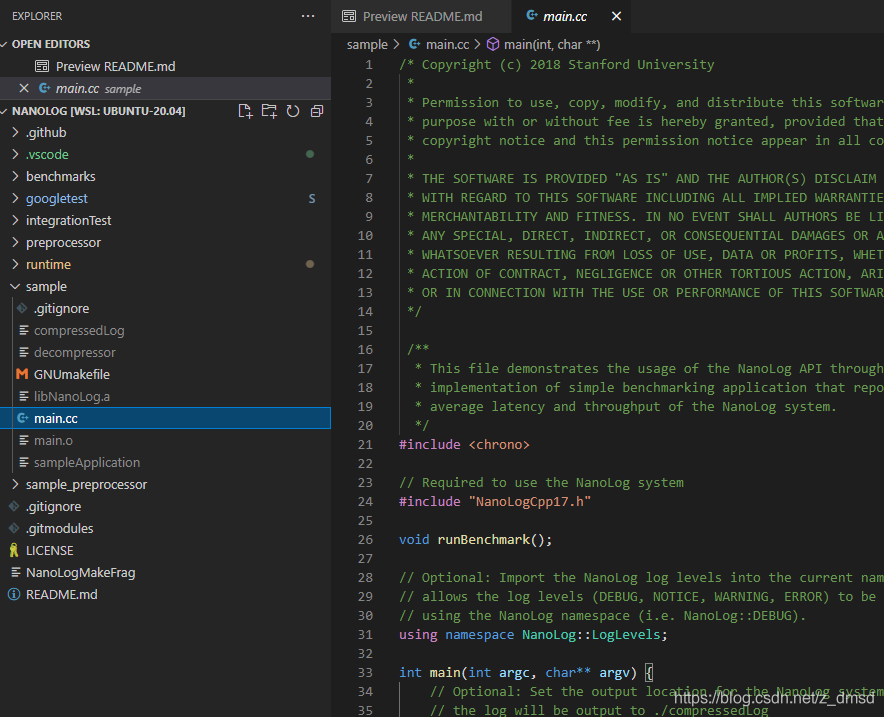Viewport: 884px width, 717px height.
Task: Click the file icon beside libNanoLog.a
Action: [x=24, y=396]
